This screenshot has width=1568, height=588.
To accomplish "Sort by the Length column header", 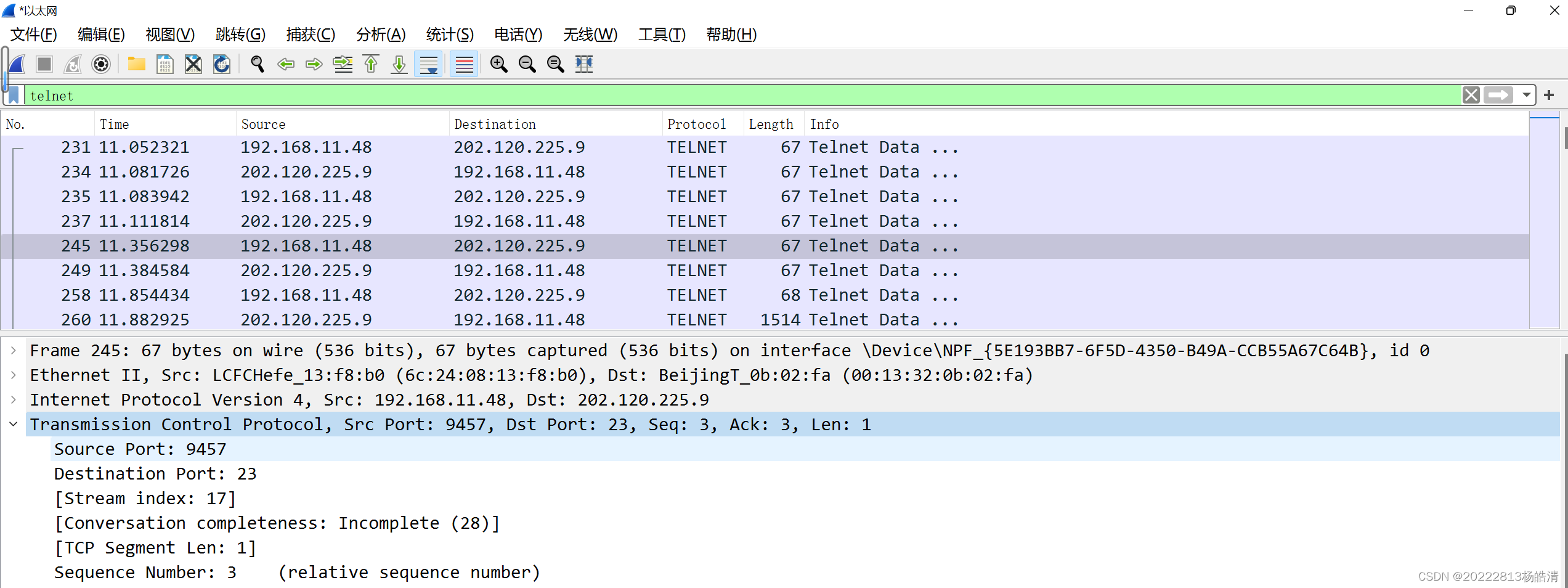I will (x=773, y=124).
